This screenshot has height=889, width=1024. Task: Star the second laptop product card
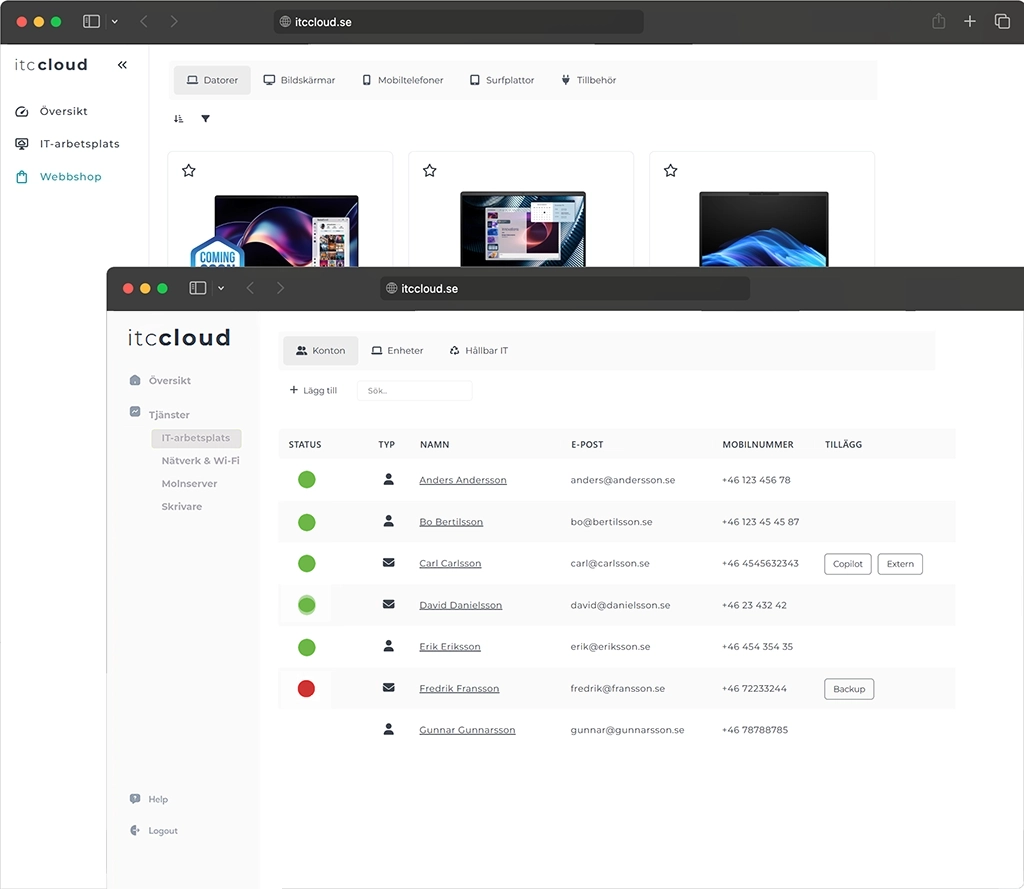point(429,171)
